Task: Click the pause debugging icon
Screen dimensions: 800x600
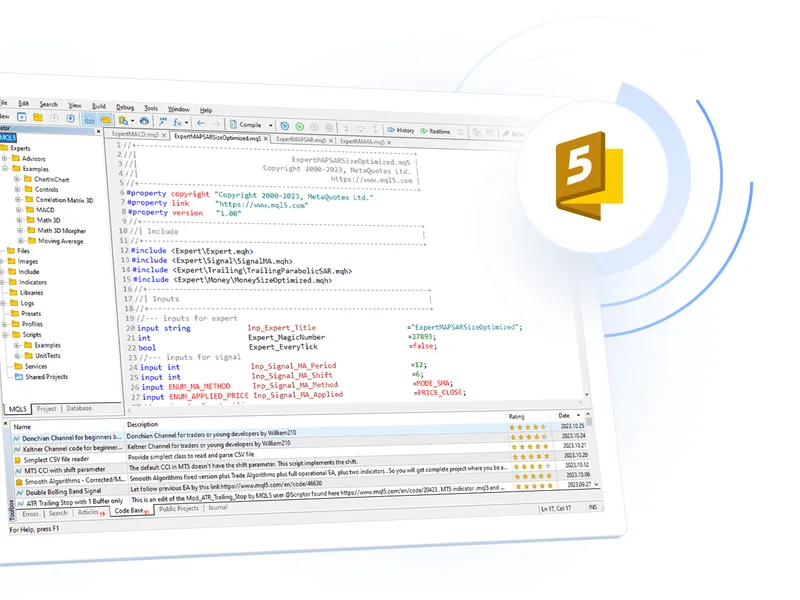Action: click(314, 127)
